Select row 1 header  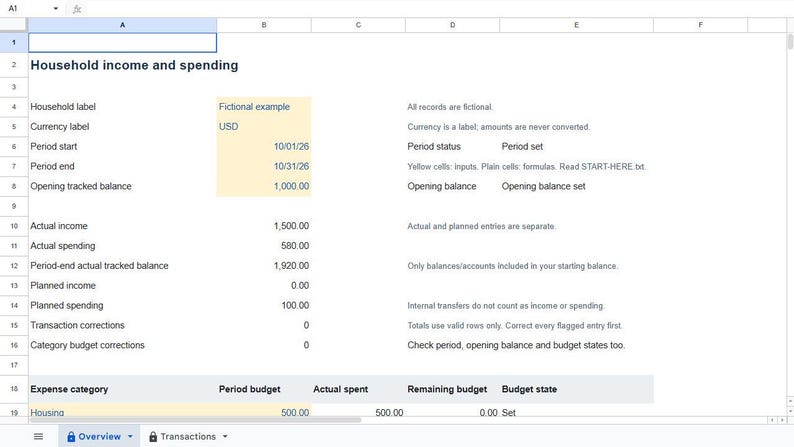(14, 43)
